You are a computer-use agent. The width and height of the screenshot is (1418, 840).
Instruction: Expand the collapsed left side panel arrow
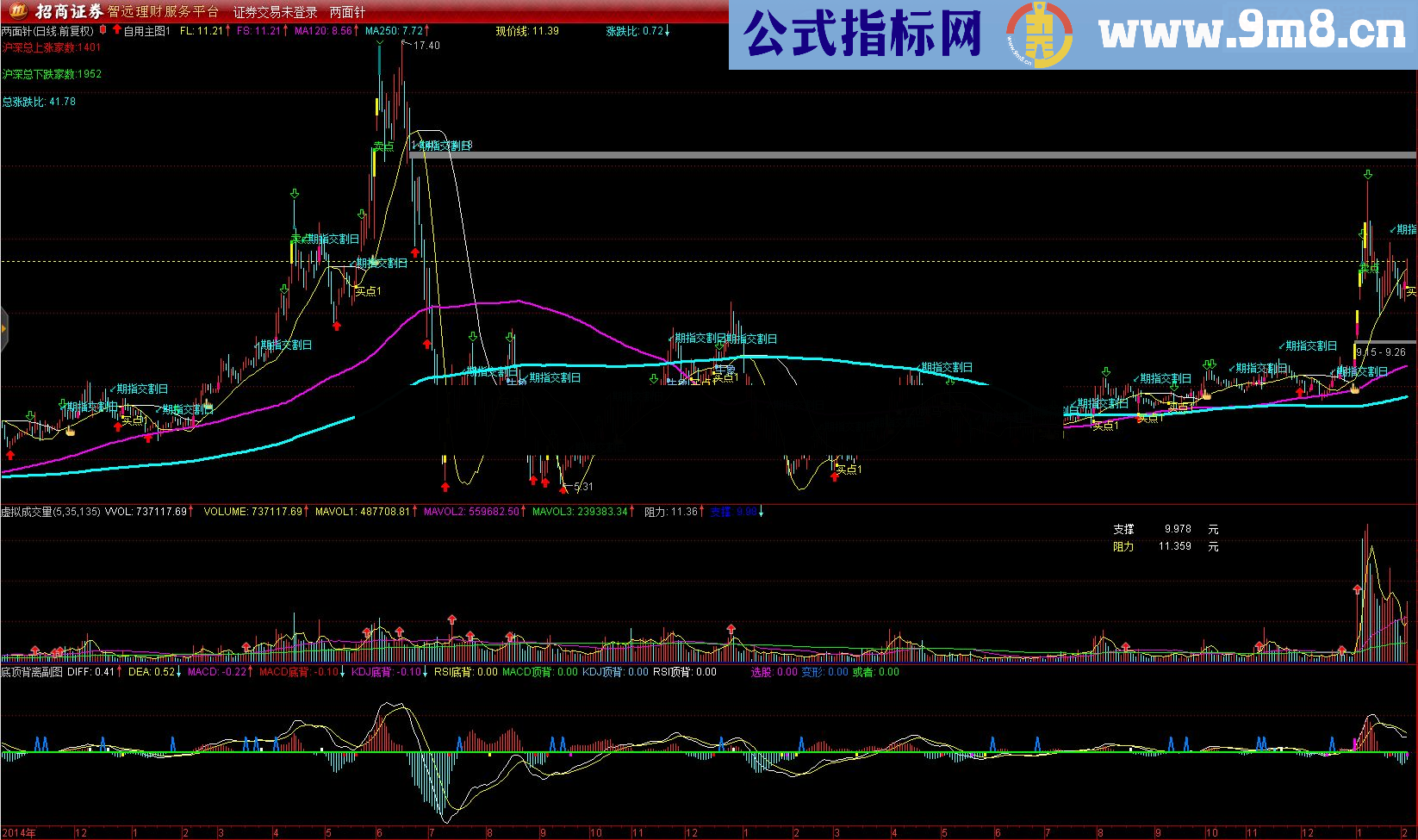[3, 327]
